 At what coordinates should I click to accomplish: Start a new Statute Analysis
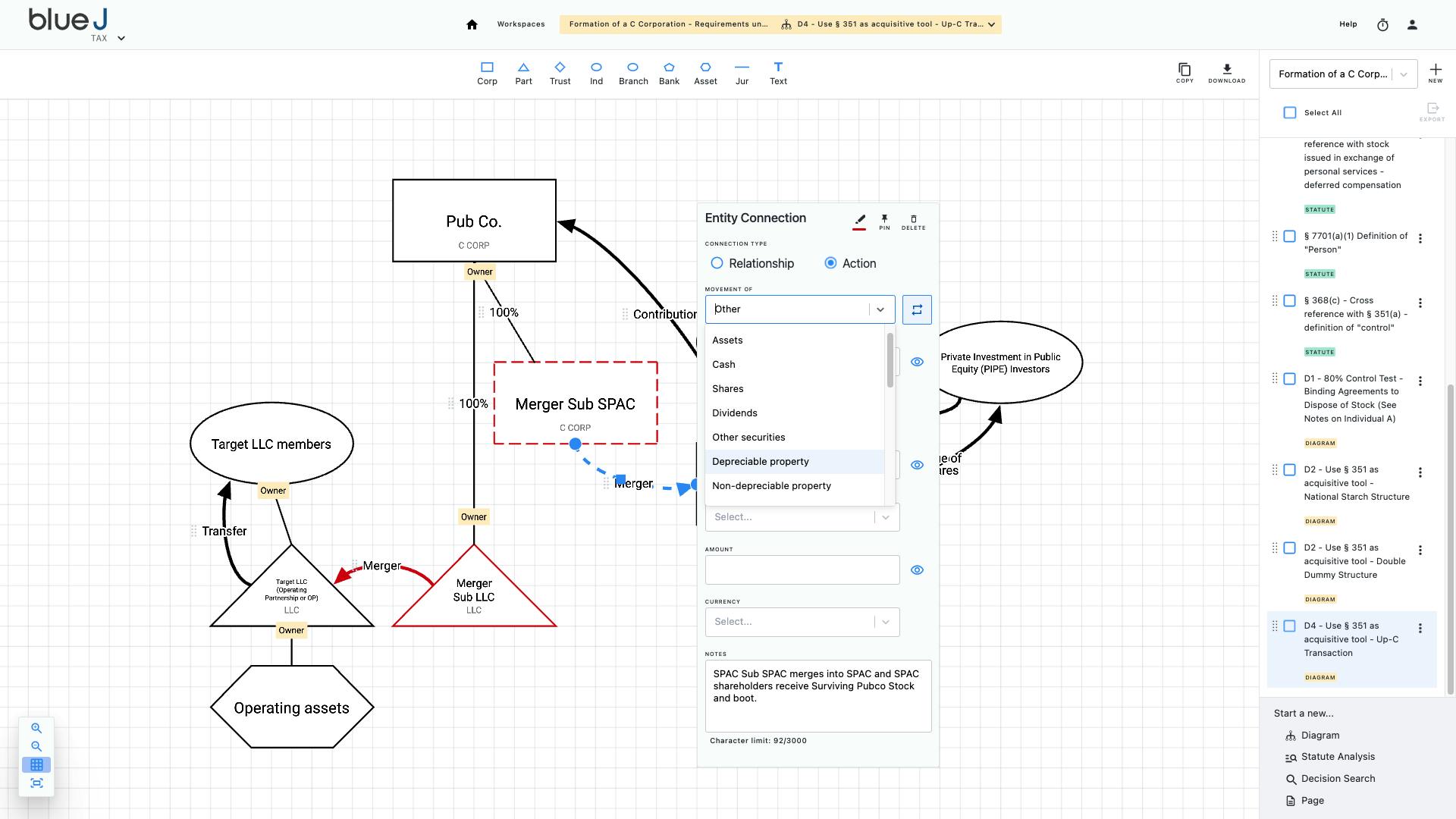point(1338,756)
